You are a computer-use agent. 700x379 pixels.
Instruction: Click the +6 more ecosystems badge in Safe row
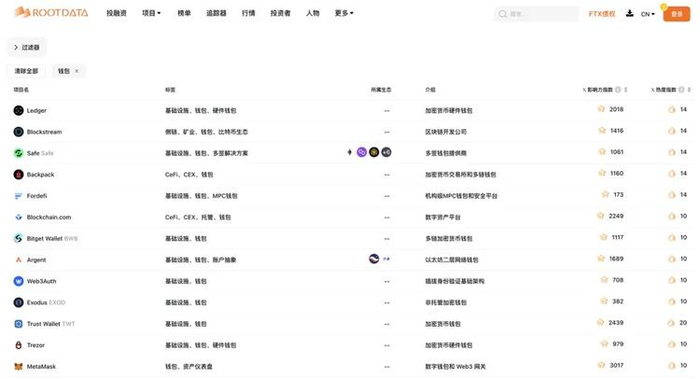coord(387,152)
